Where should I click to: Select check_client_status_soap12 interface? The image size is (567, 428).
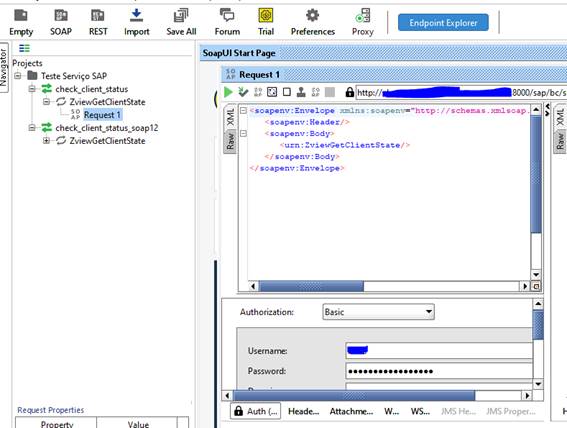click(x=107, y=128)
